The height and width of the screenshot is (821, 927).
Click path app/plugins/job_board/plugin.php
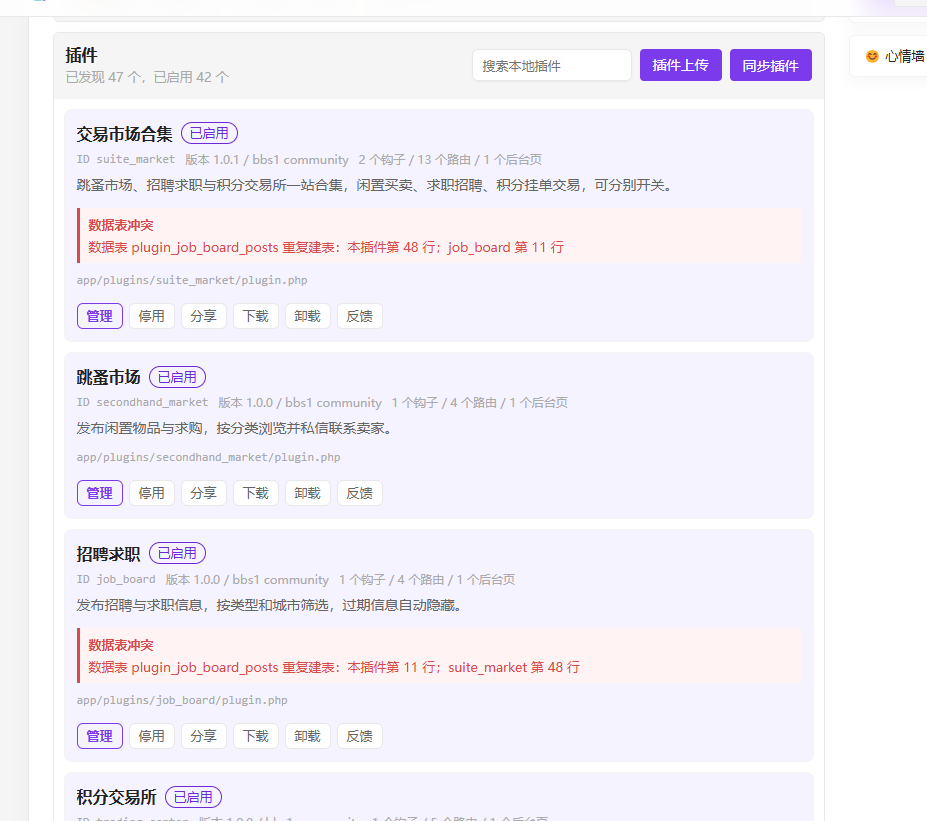coord(182,700)
